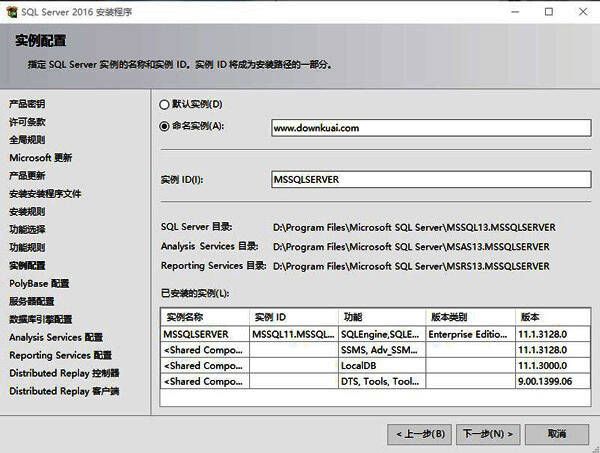Maximize the installer window
The height and width of the screenshot is (453, 600).
(549, 11)
